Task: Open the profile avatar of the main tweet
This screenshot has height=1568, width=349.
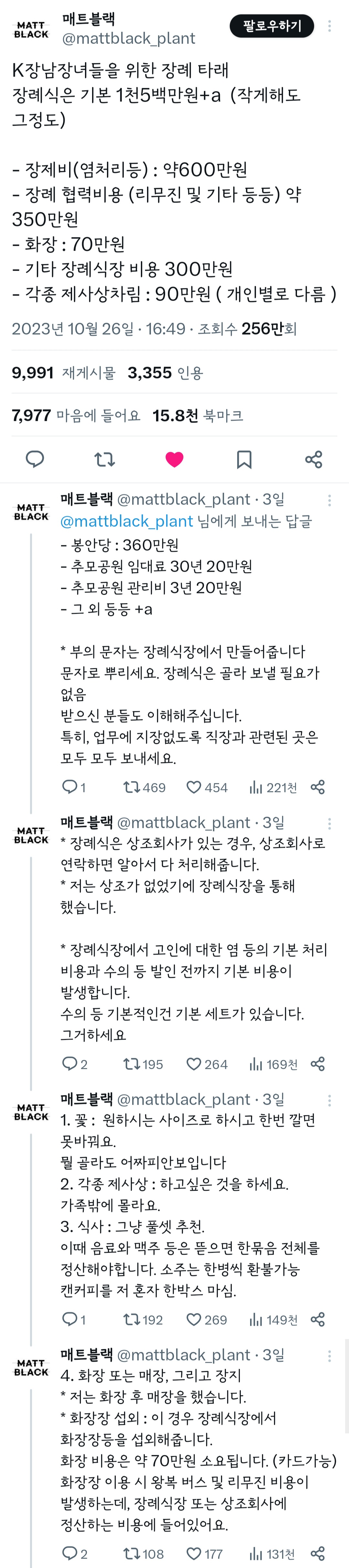Action: (x=31, y=30)
